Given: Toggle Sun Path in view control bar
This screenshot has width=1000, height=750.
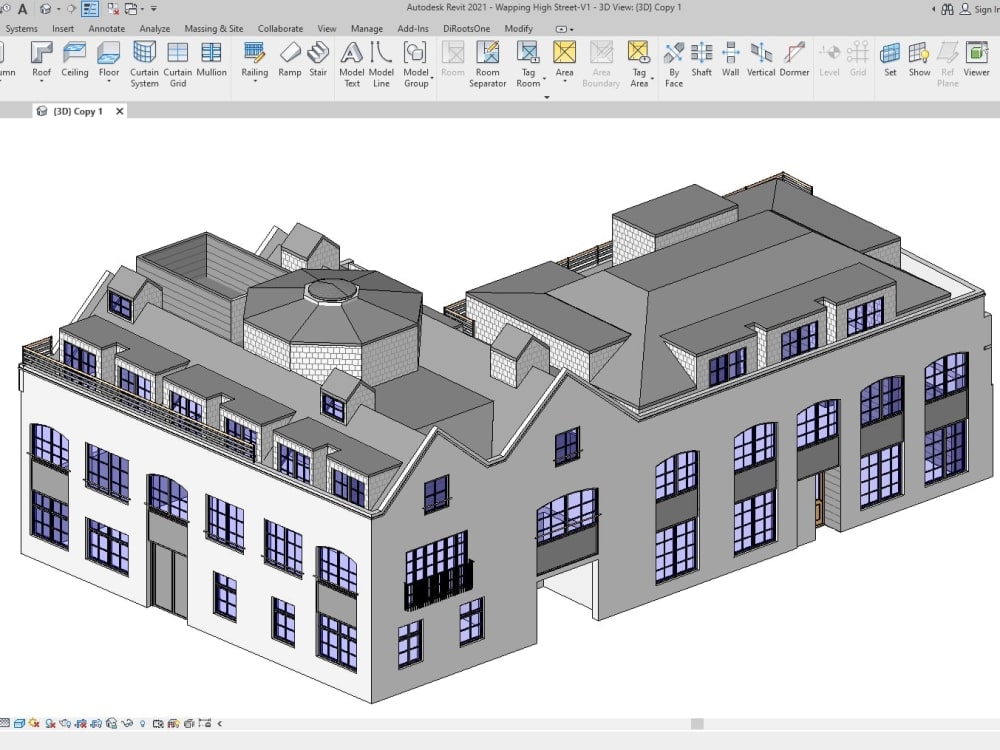Looking at the screenshot, I should tap(34, 723).
